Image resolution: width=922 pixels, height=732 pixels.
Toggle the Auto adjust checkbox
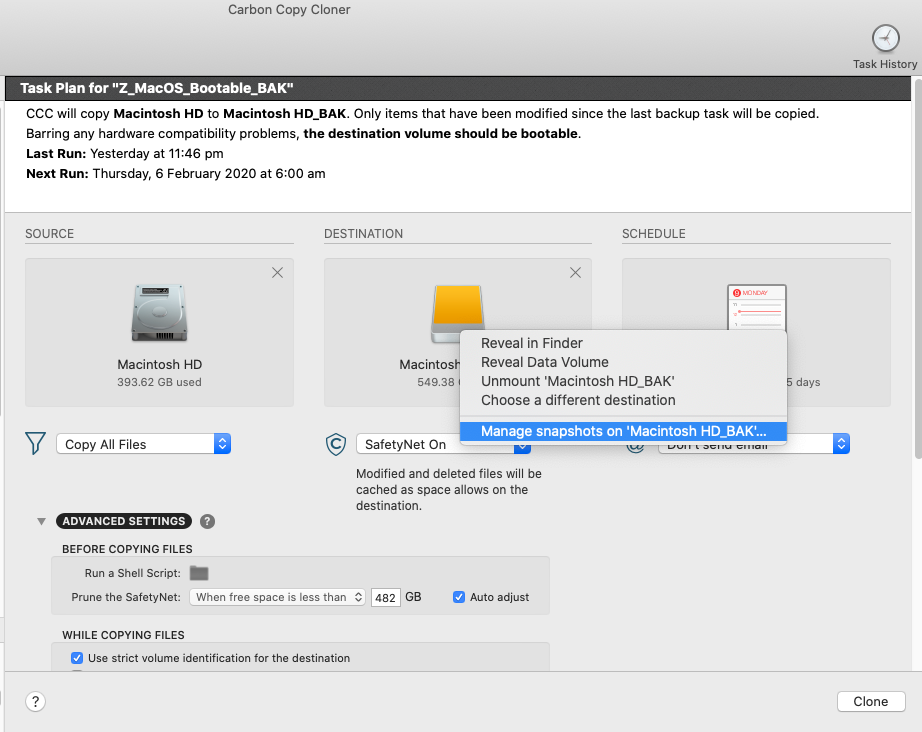[x=459, y=597]
